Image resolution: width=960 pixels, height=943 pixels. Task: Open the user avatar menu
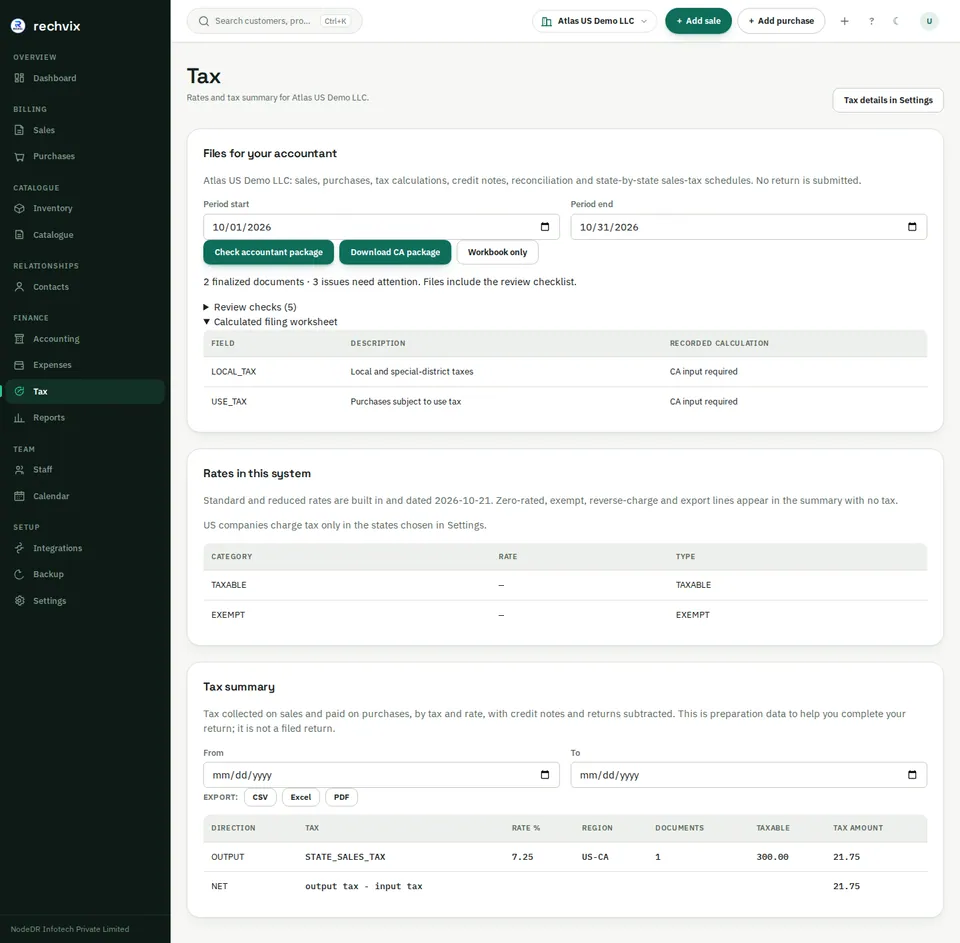[929, 21]
